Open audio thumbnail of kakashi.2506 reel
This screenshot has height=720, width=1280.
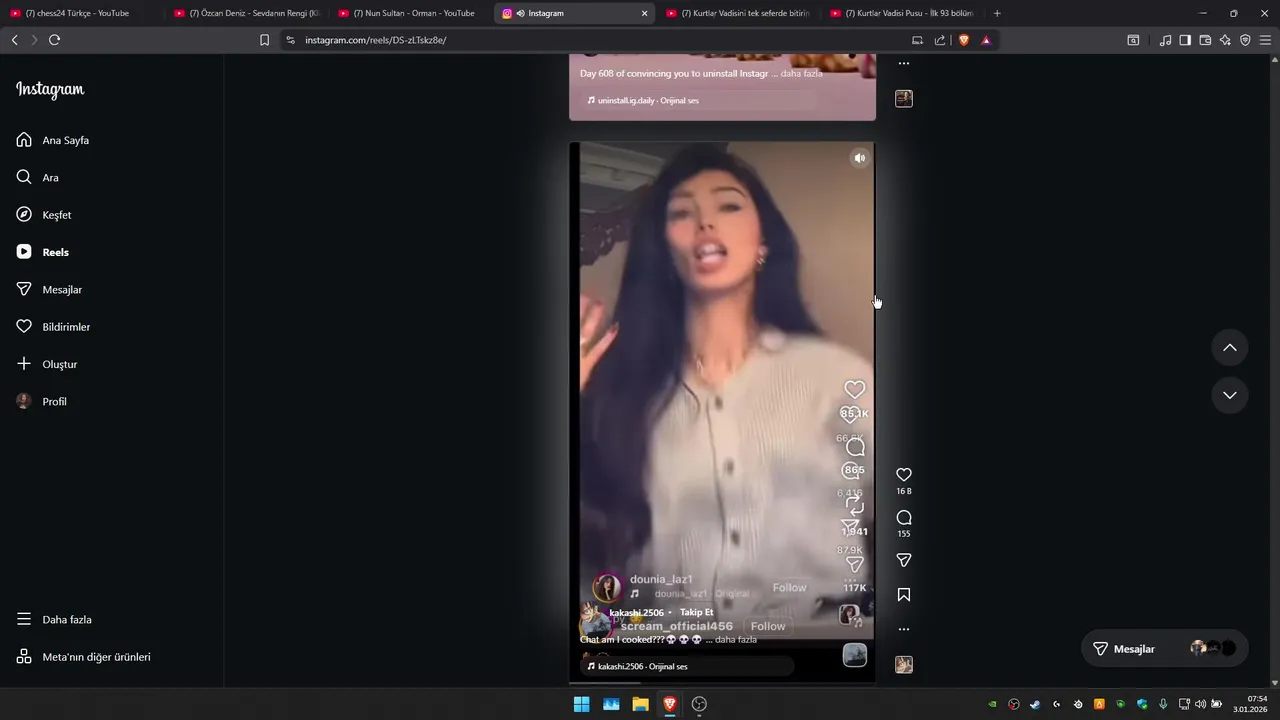(904, 665)
